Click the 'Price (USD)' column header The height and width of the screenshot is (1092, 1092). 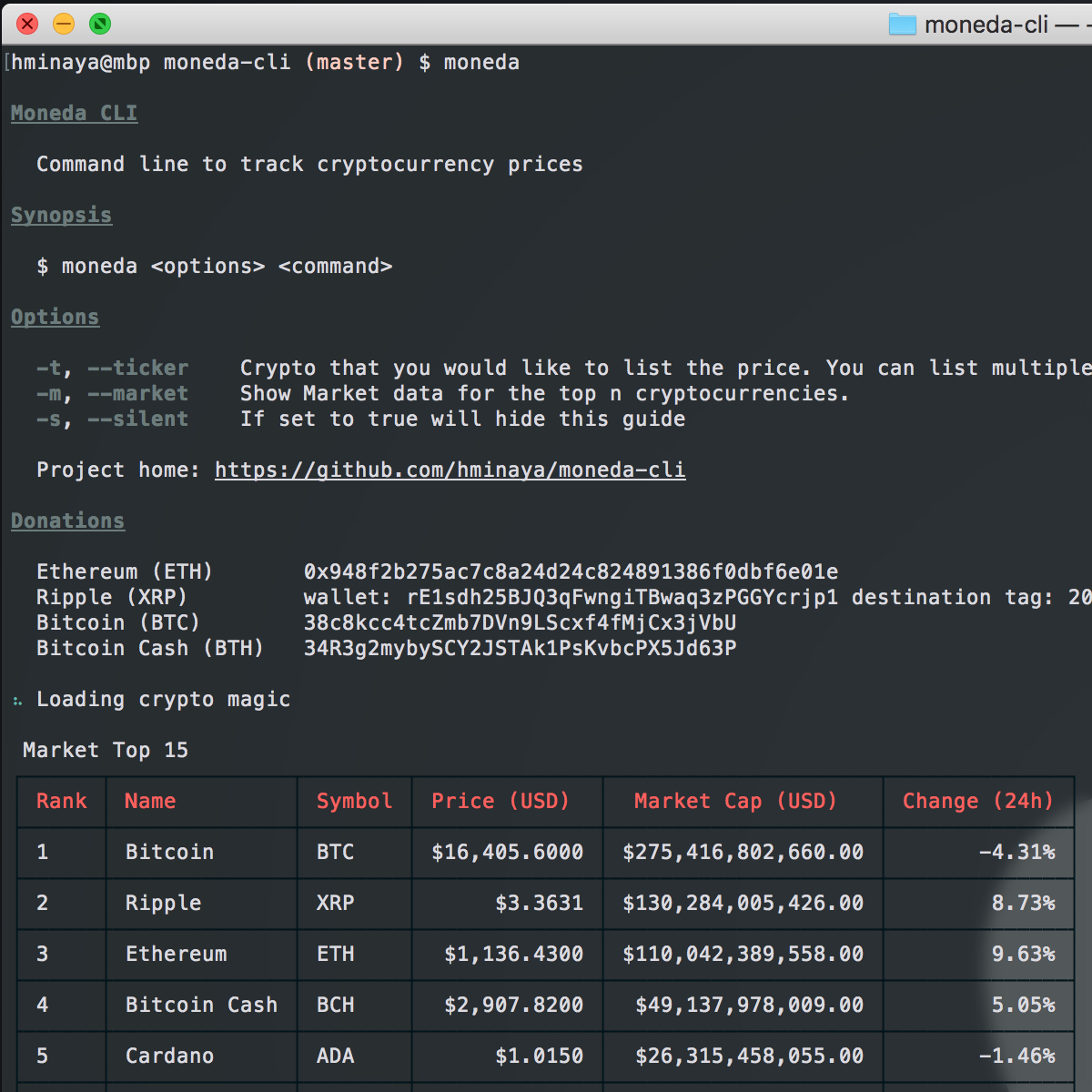coord(500,801)
